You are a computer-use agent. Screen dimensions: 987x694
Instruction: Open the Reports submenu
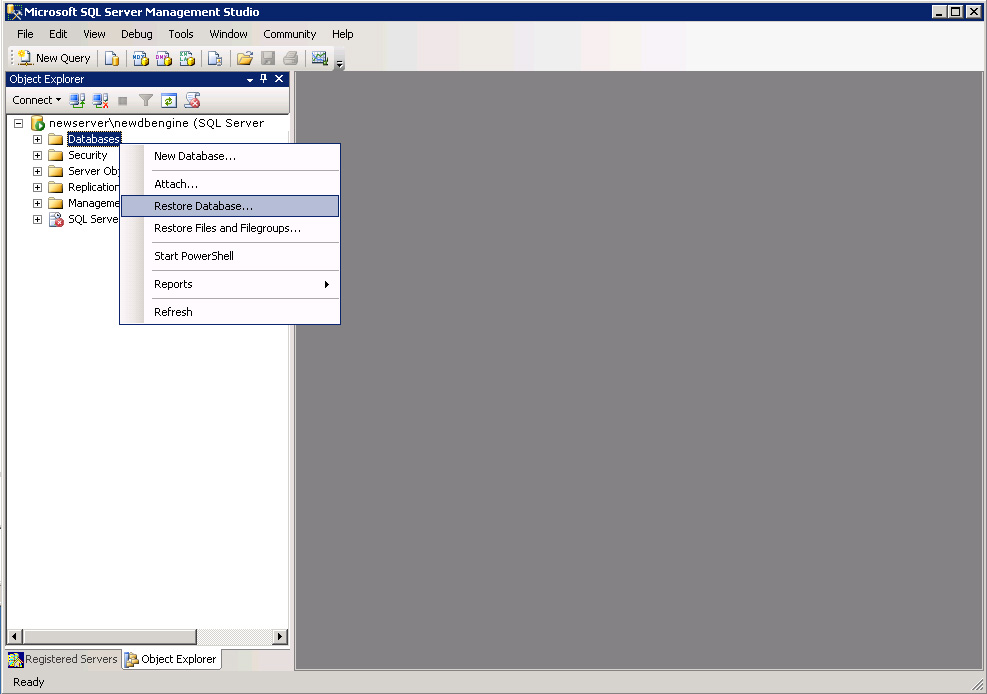coord(230,284)
